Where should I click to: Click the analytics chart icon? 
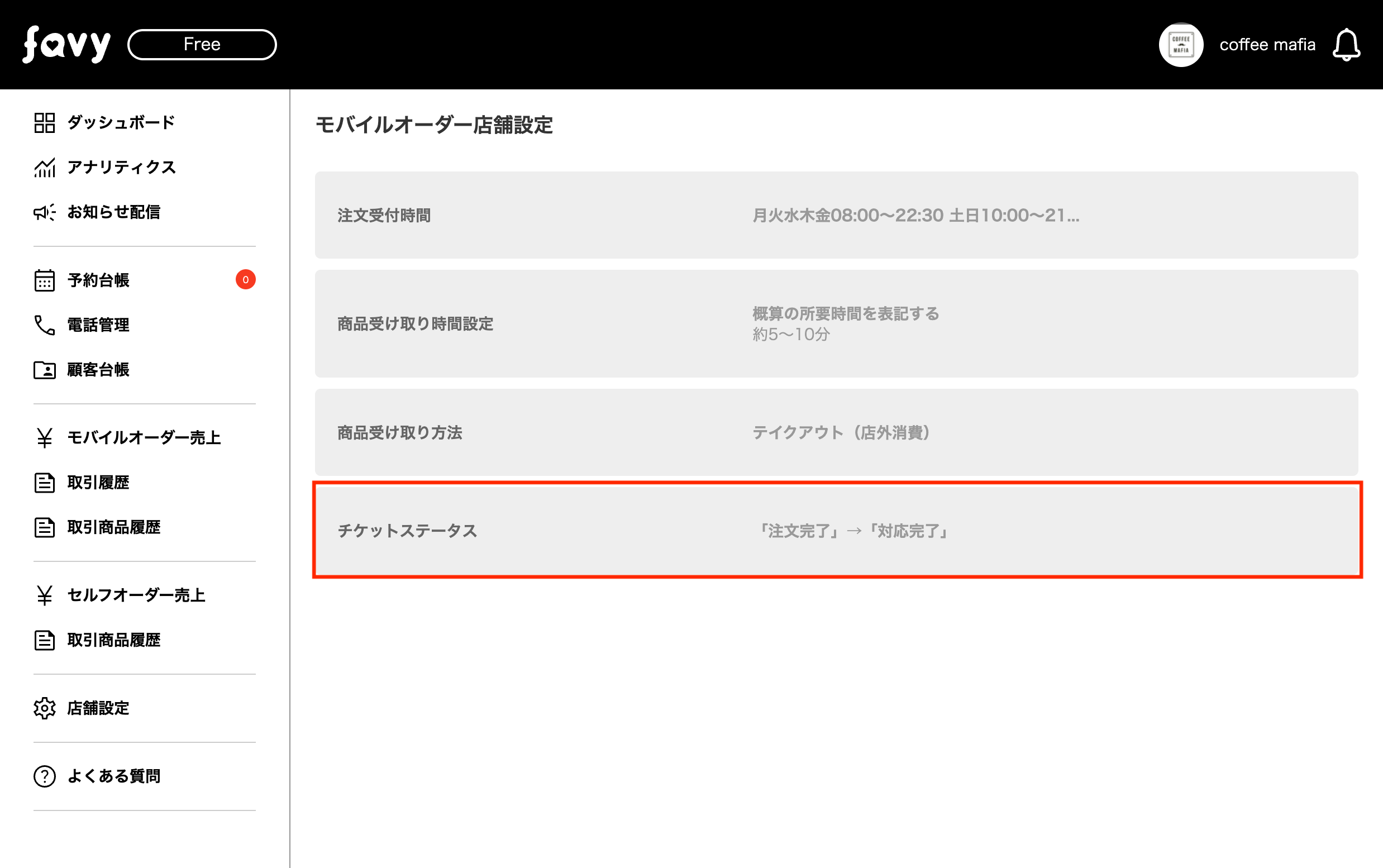44,167
